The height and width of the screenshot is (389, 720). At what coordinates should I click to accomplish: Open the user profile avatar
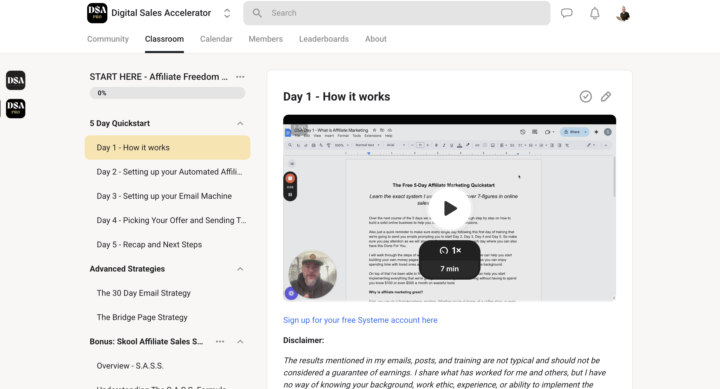pos(623,13)
